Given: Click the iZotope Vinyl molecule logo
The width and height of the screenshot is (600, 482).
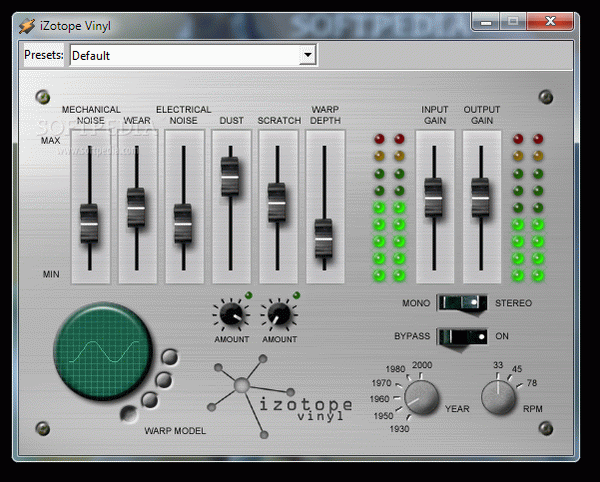Looking at the screenshot, I should pyautogui.click(x=251, y=396).
